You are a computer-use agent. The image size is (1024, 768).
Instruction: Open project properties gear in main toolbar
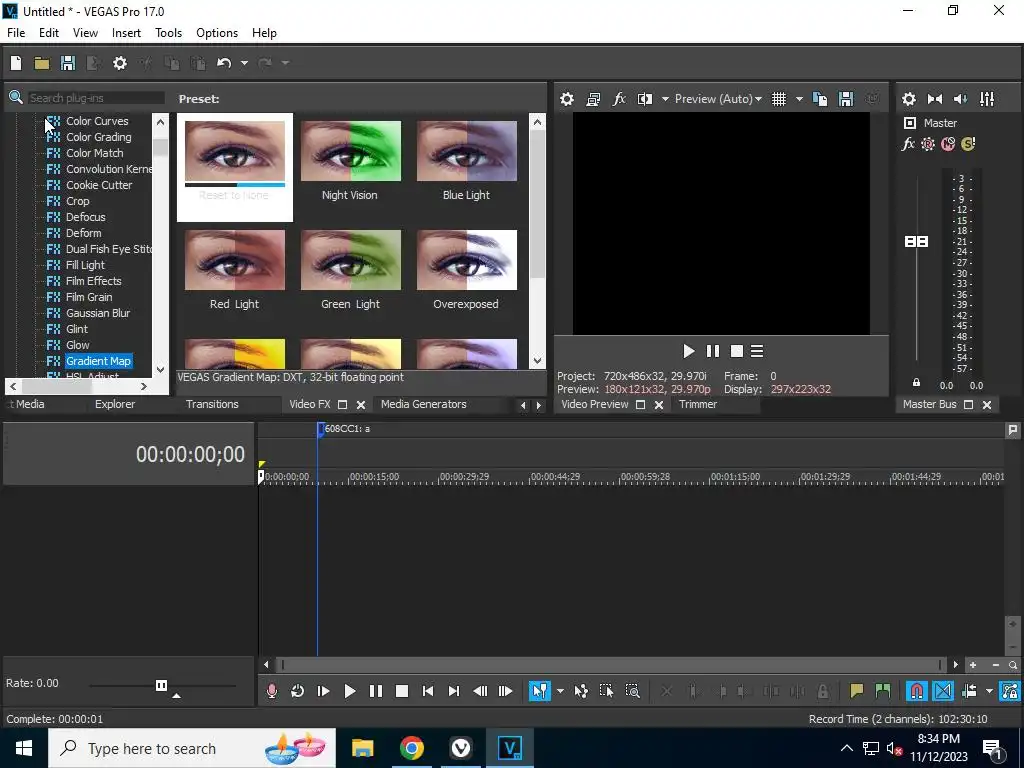(120, 63)
